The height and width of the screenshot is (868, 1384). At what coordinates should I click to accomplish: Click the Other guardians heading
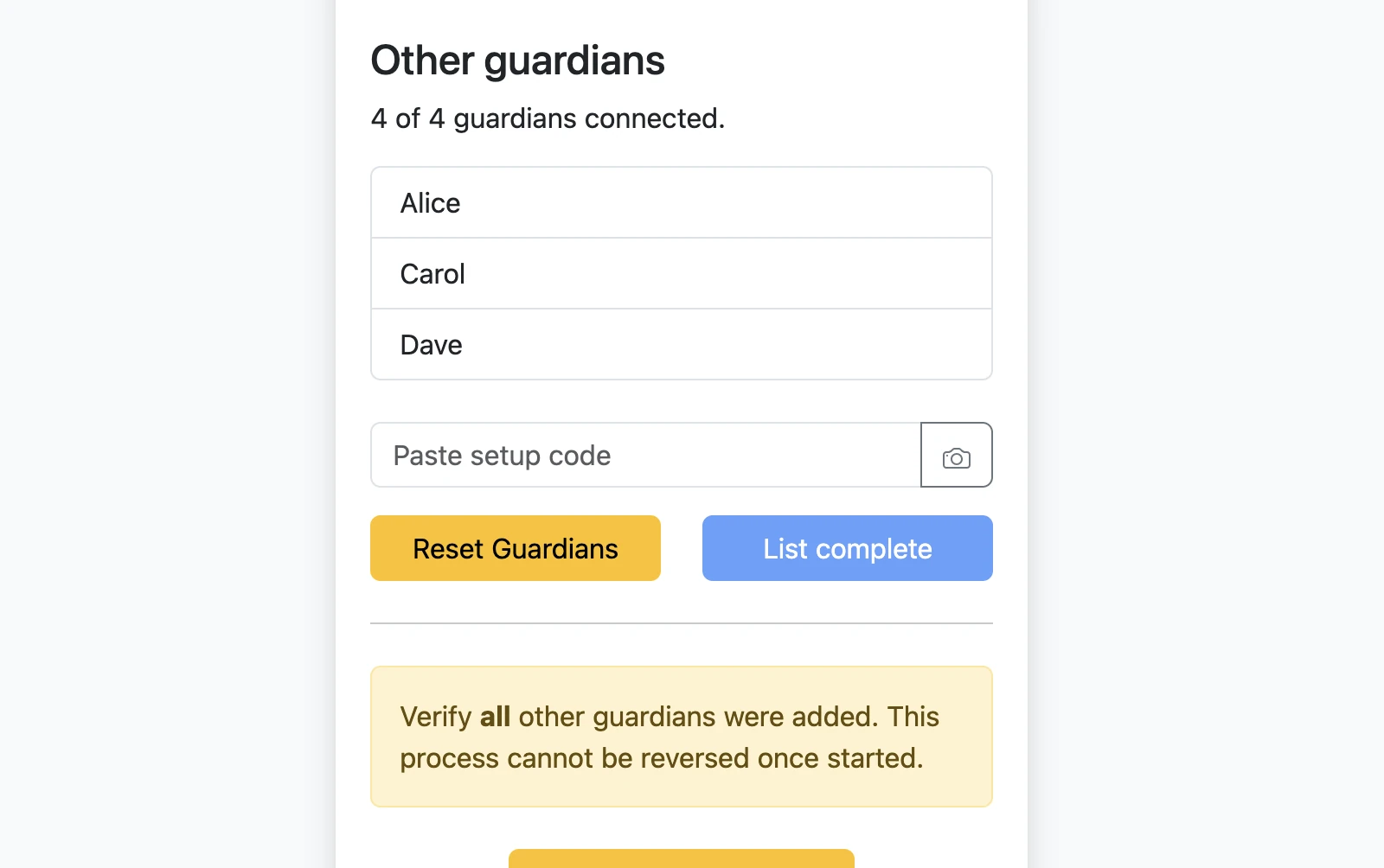516,60
